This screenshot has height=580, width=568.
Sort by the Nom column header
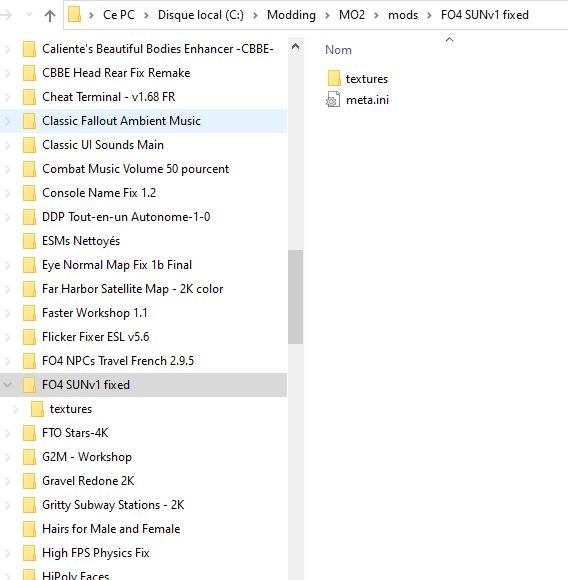click(x=338, y=50)
